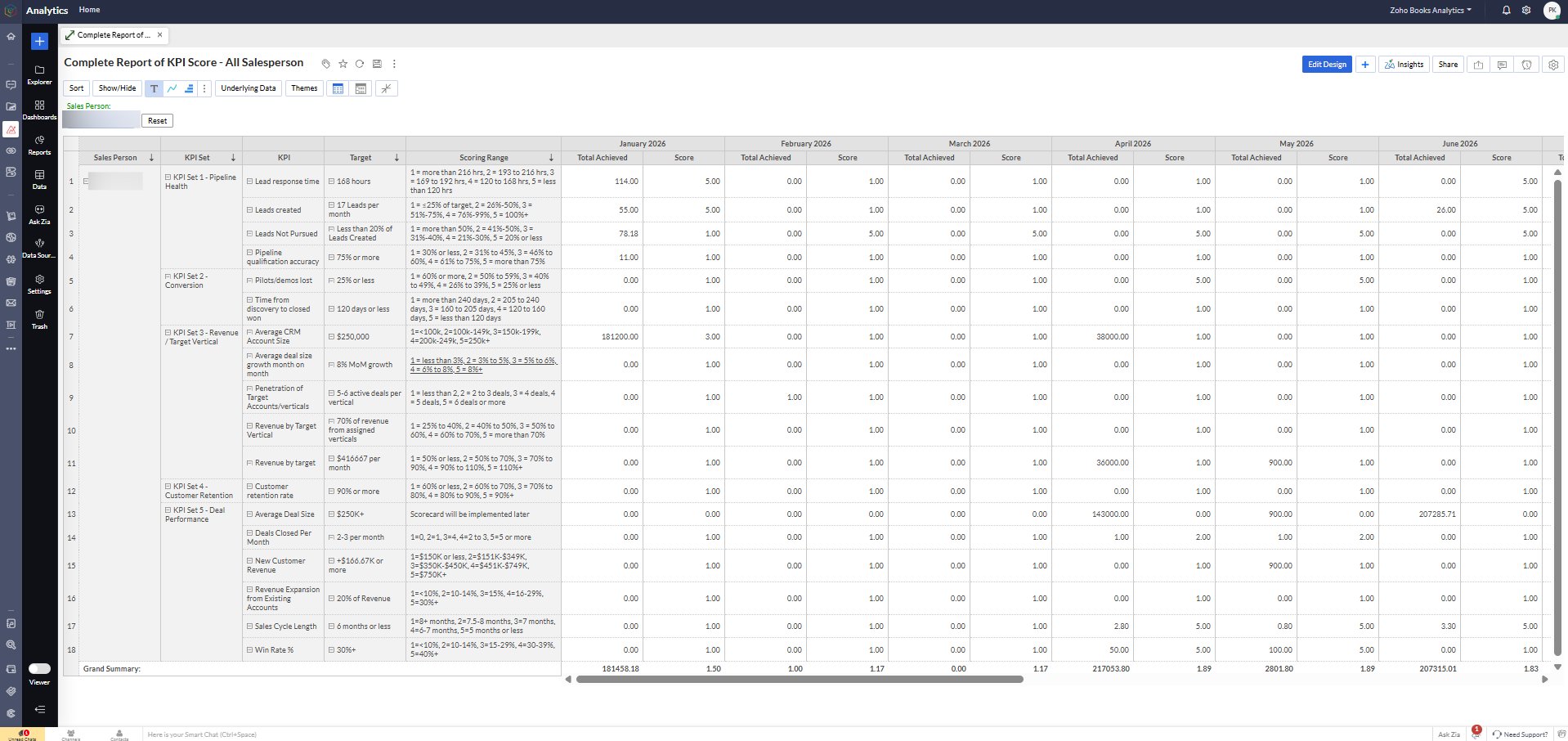Screen dimensions: 1568x741
Task: Open Zoho Books Analytics workspace dropdown
Action: point(1430,11)
